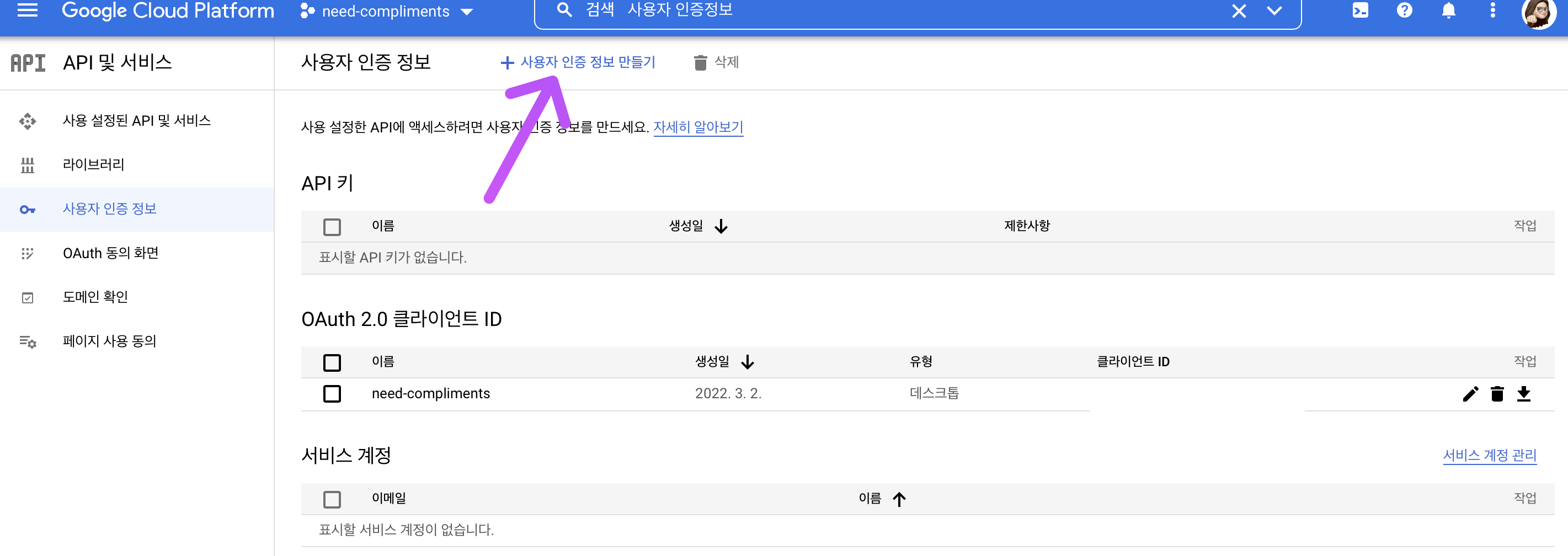View notifications in the top bar

(x=1448, y=10)
